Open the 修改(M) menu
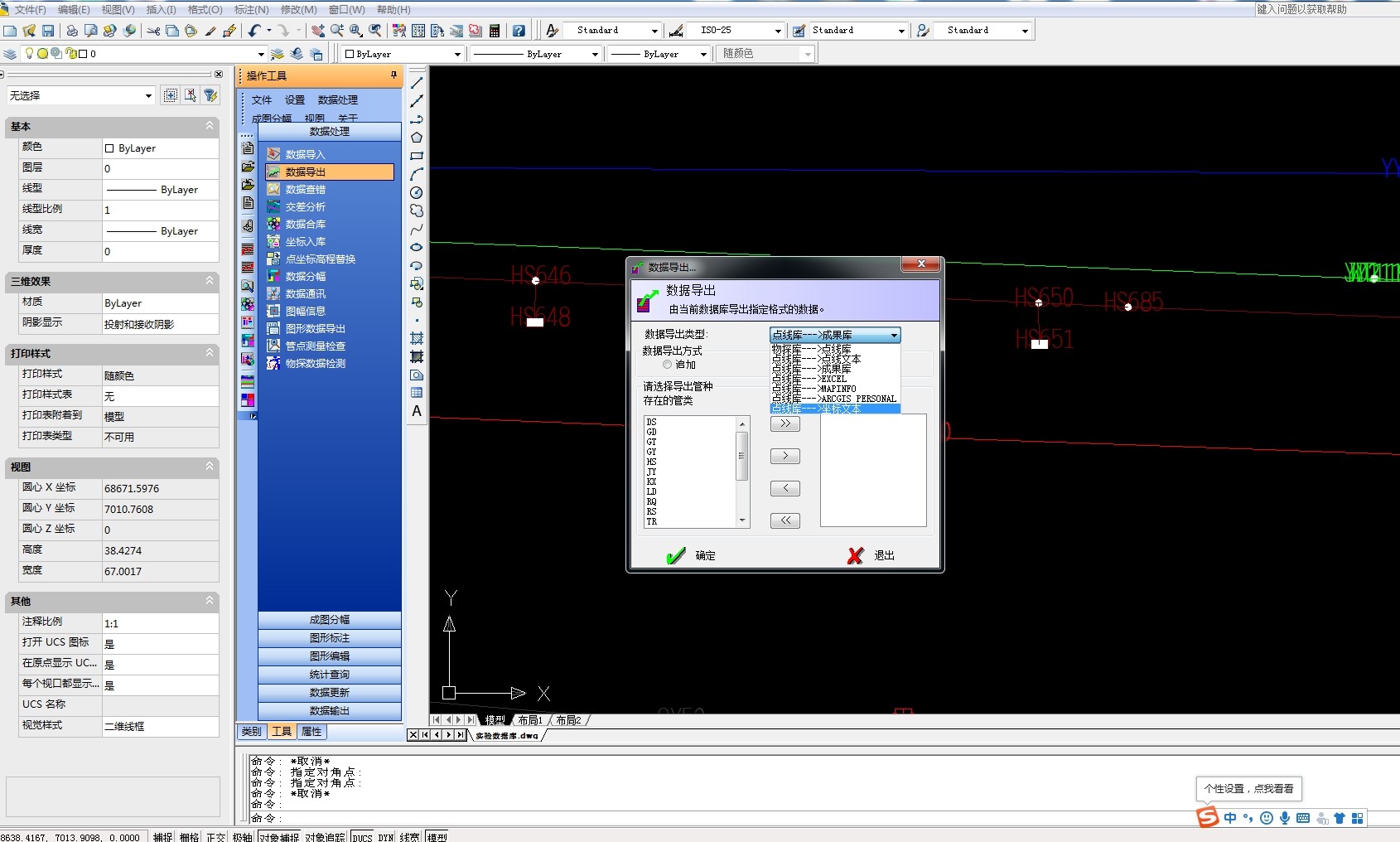 point(298,9)
